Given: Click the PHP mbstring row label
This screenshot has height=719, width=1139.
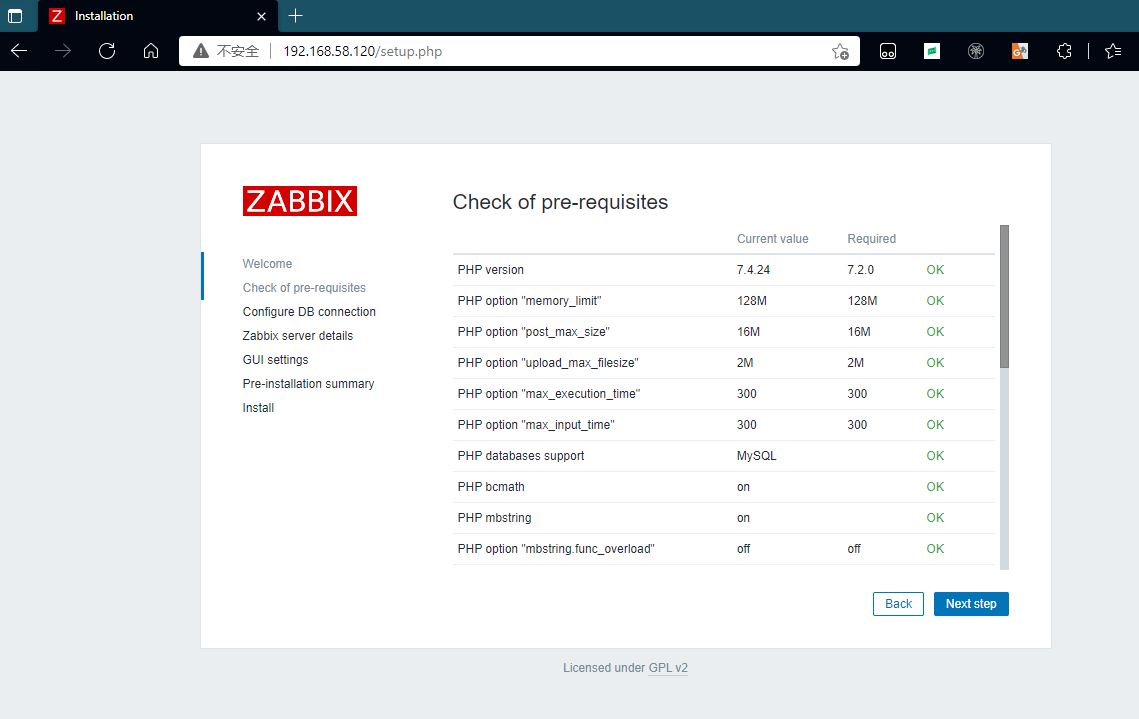Looking at the screenshot, I should point(494,518).
